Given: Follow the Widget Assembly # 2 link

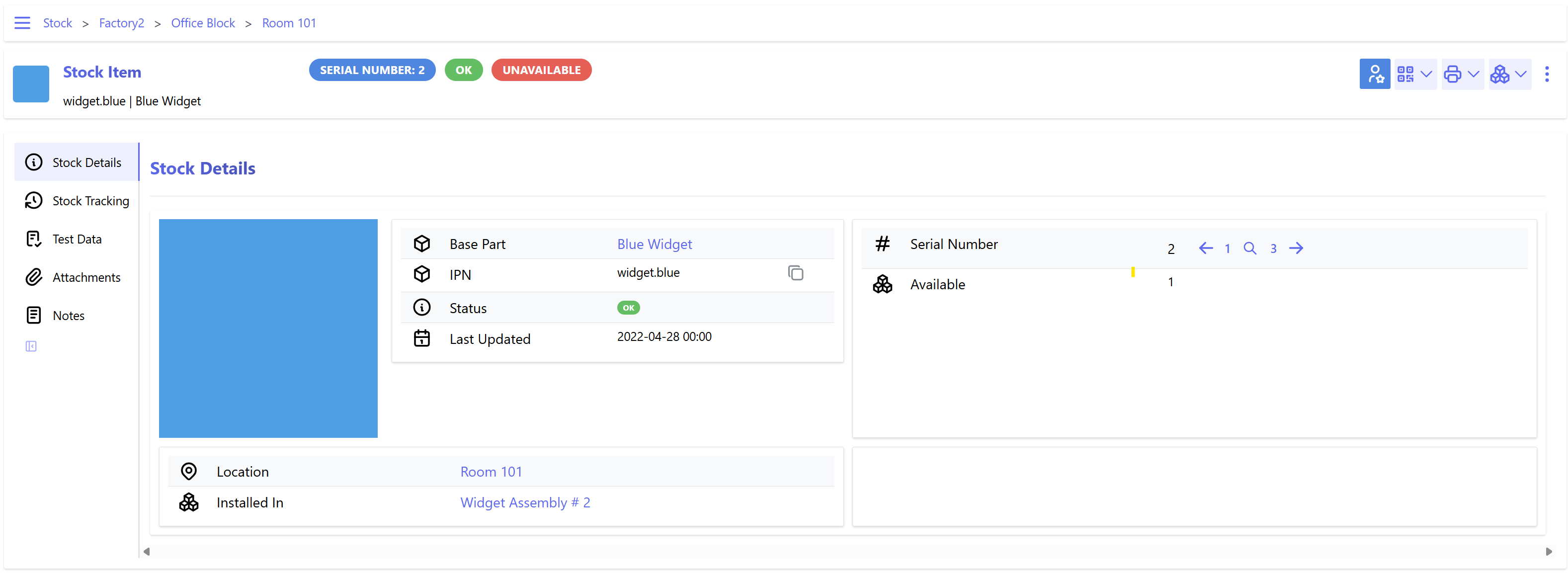Looking at the screenshot, I should pyautogui.click(x=525, y=503).
